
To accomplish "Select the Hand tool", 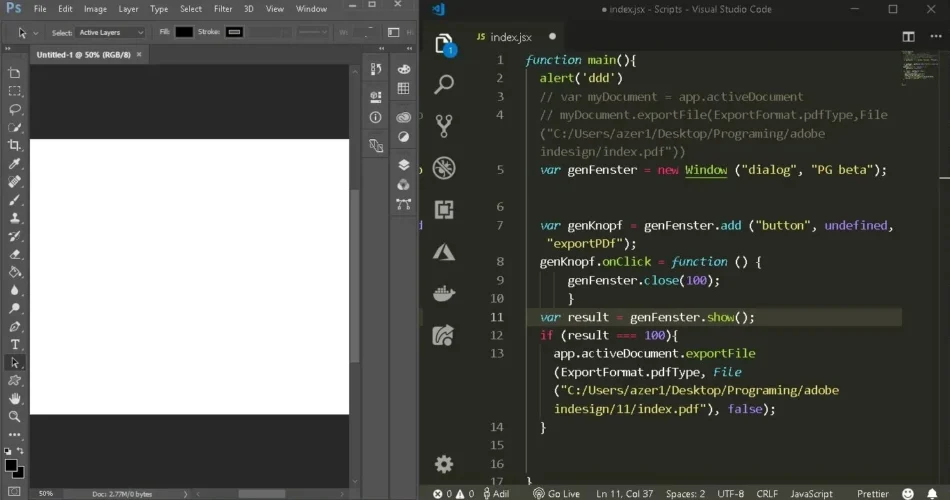I will [x=15, y=399].
